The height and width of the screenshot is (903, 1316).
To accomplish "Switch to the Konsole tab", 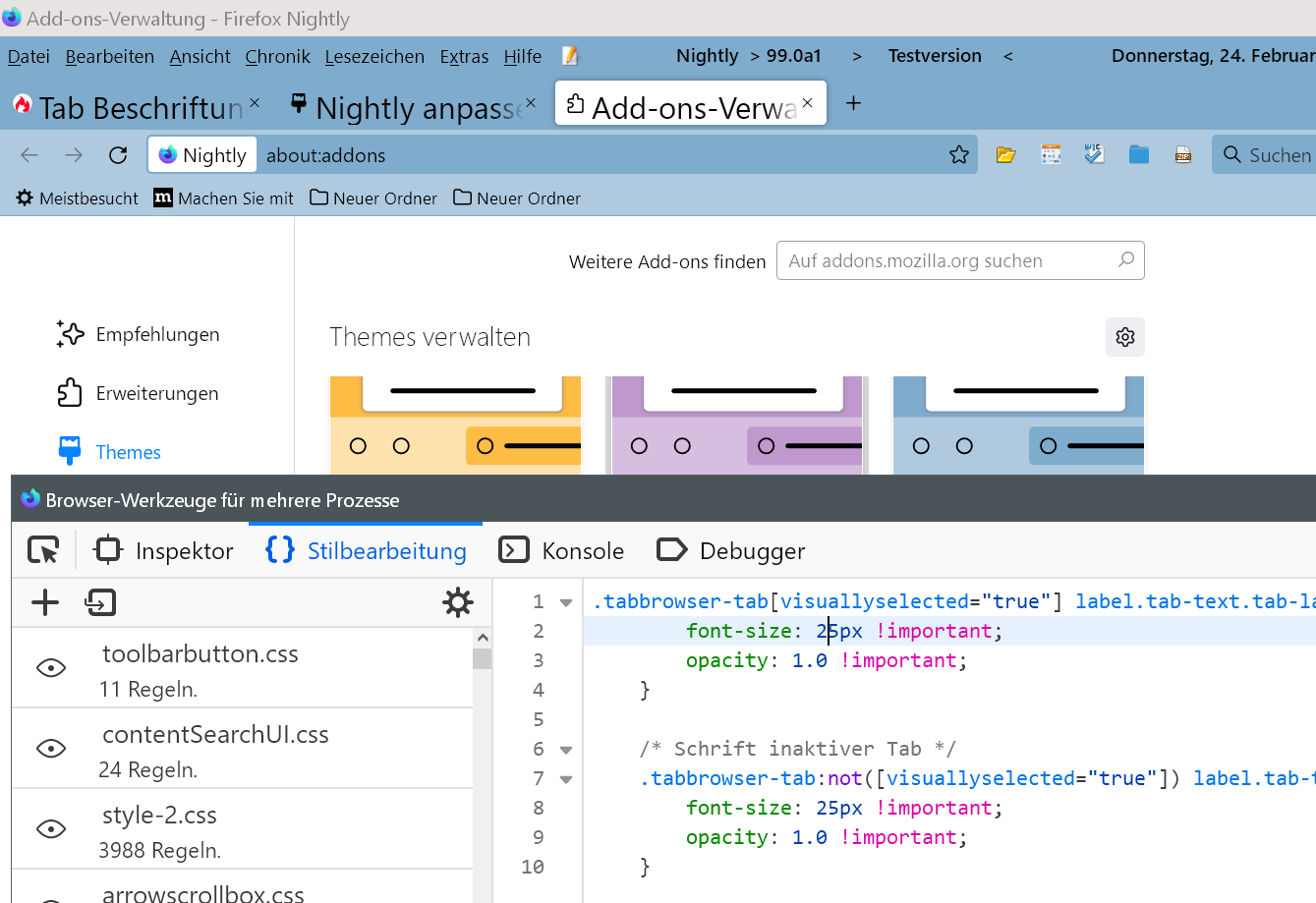I will click(562, 550).
